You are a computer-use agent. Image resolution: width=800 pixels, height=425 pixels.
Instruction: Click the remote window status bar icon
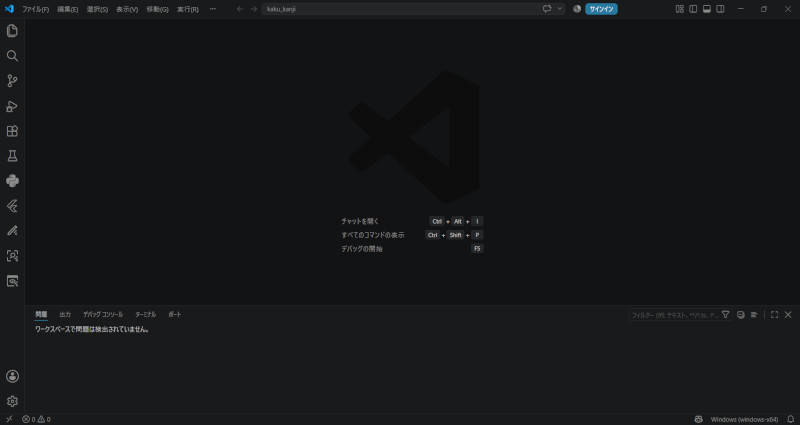(9, 419)
